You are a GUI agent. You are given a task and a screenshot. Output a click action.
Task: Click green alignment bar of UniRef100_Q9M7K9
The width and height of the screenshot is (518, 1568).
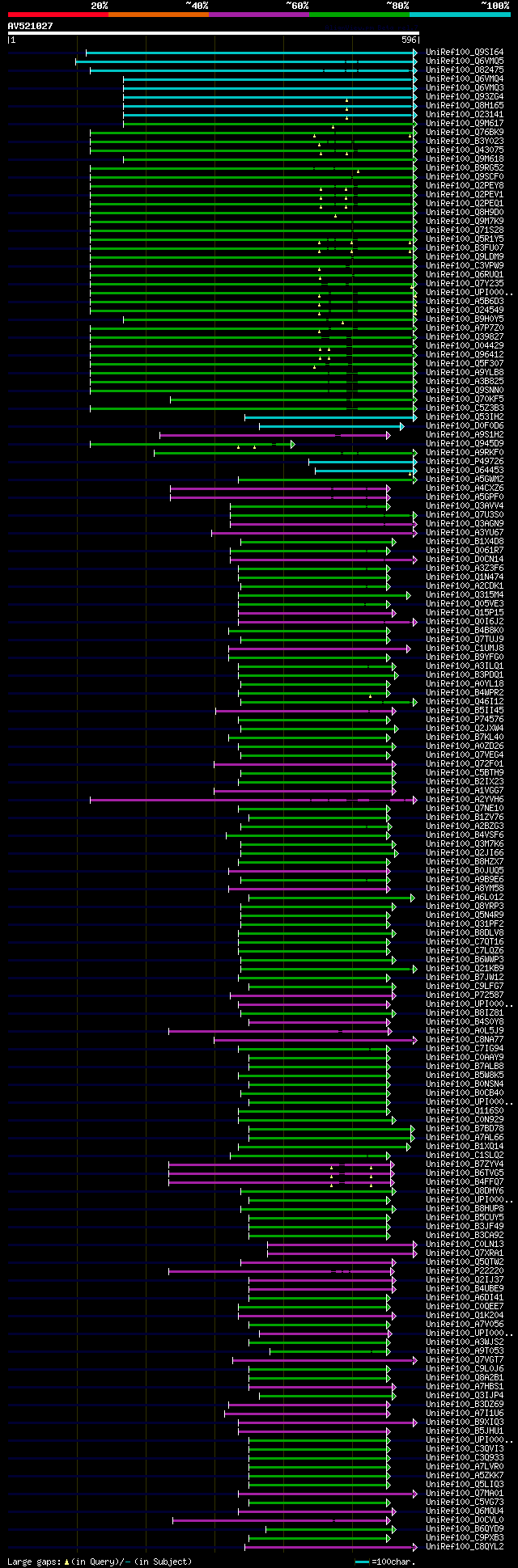(x=254, y=222)
